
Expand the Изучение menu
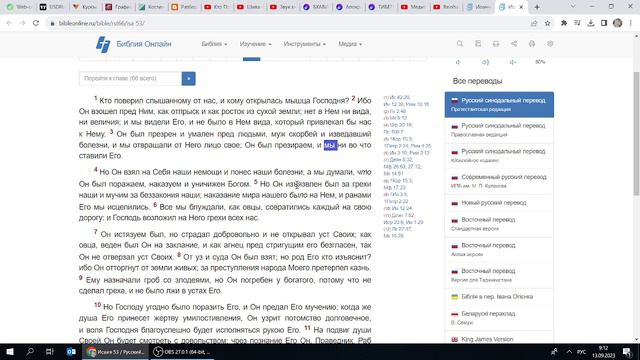(x=255, y=44)
